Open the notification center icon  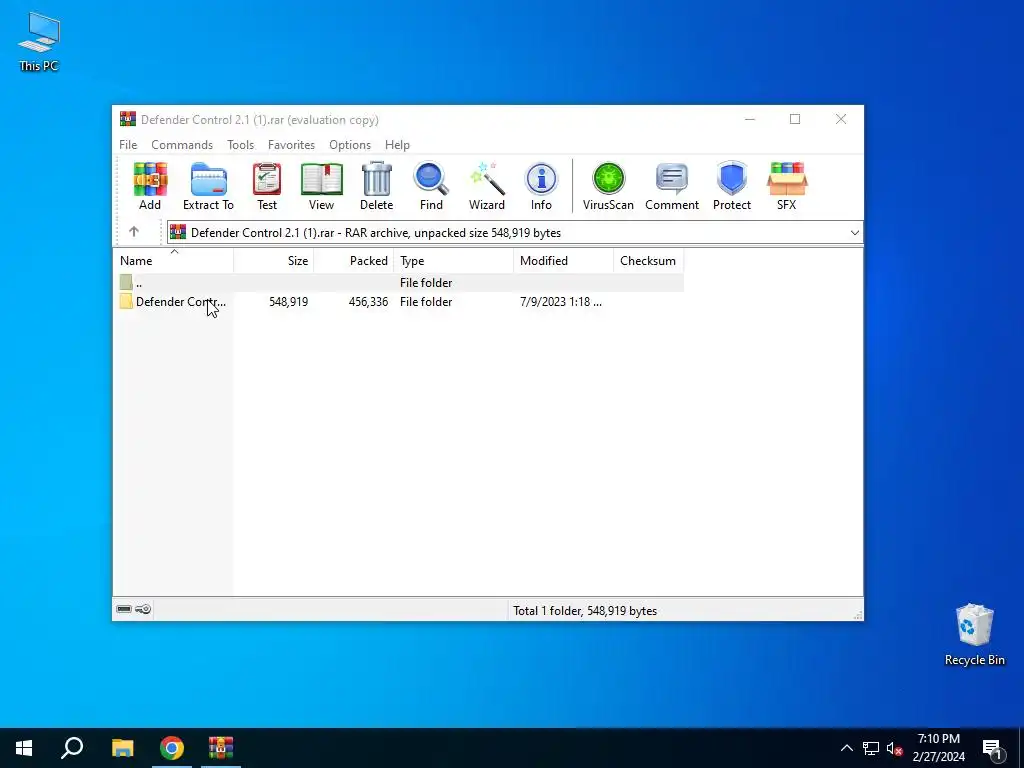point(993,748)
